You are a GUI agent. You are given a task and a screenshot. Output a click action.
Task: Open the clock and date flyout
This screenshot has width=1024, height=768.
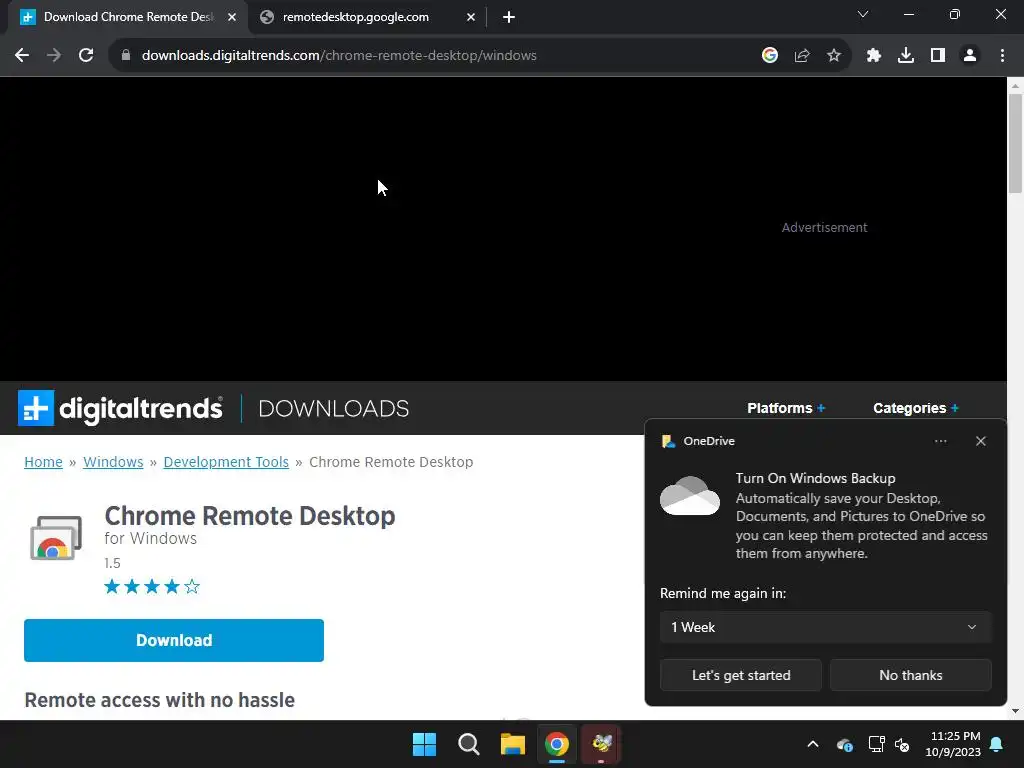953,744
